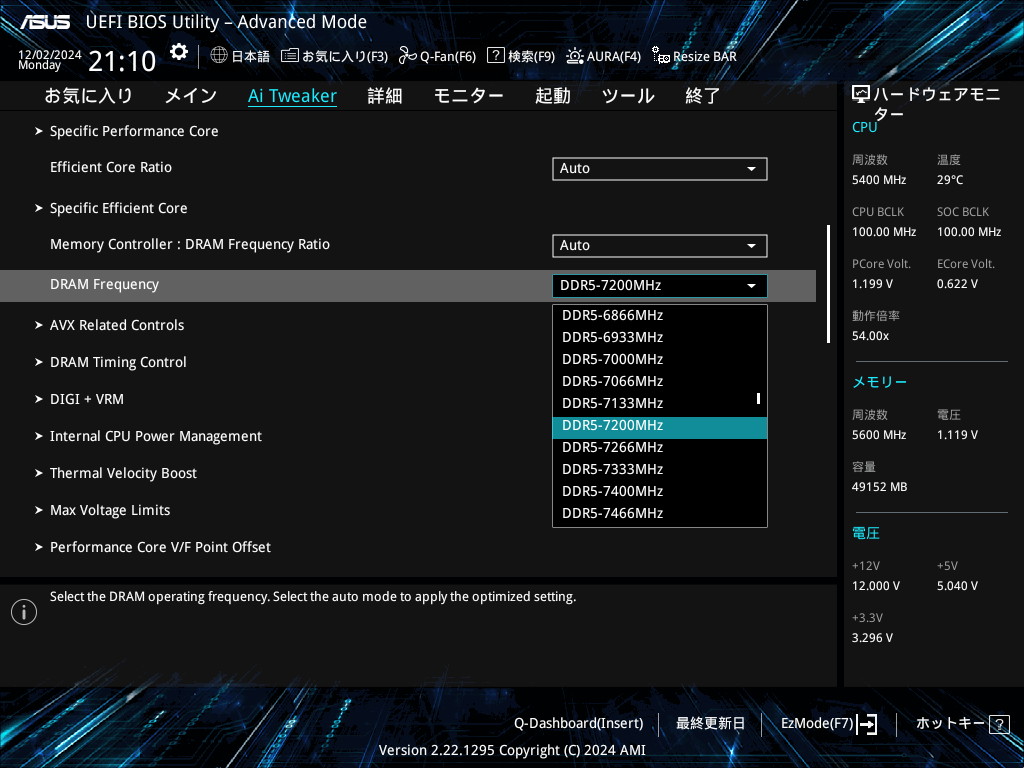Click 最終更新日 last modified button
This screenshot has width=1024, height=768.
(x=711, y=724)
